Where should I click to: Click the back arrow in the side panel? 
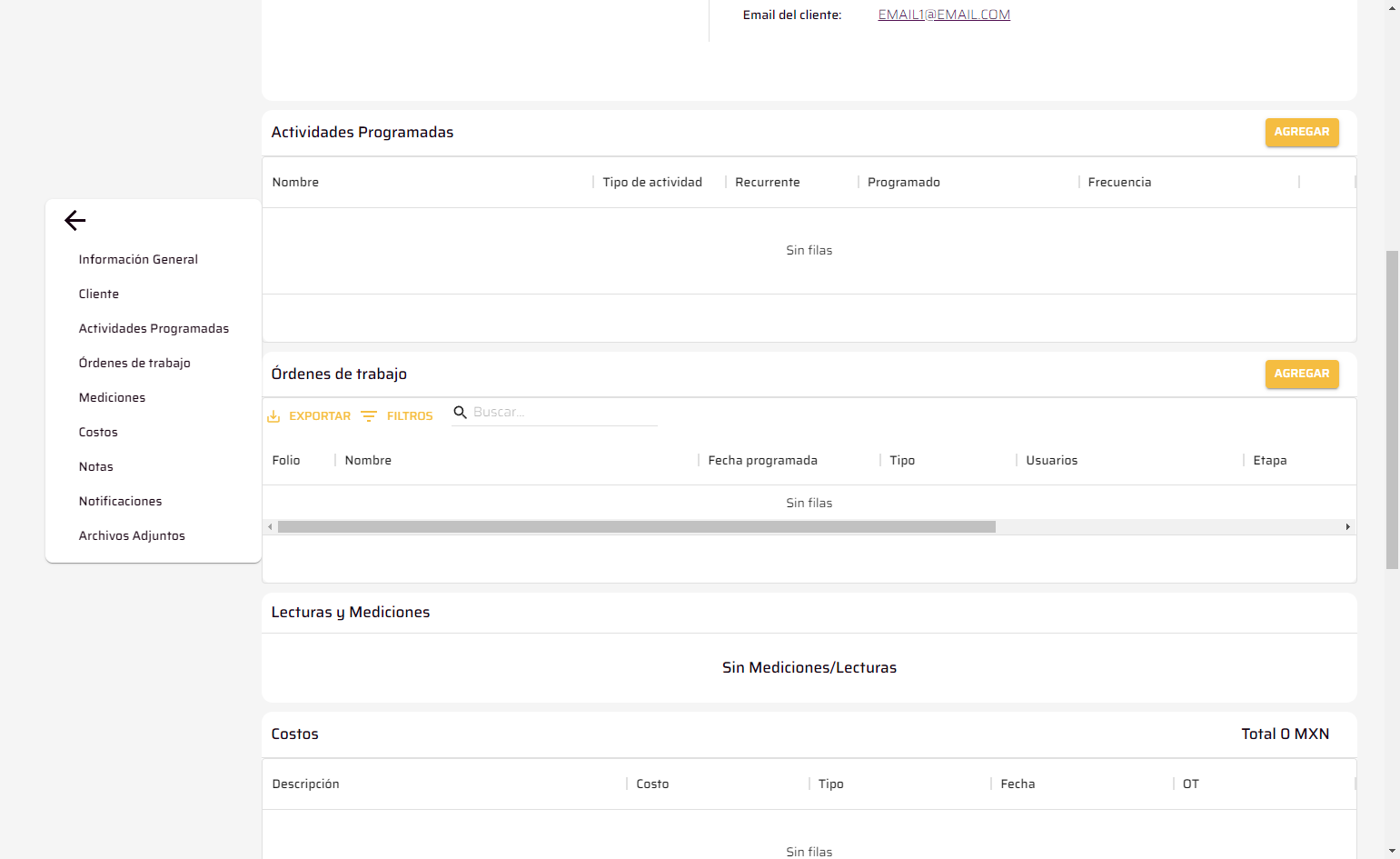(x=75, y=220)
